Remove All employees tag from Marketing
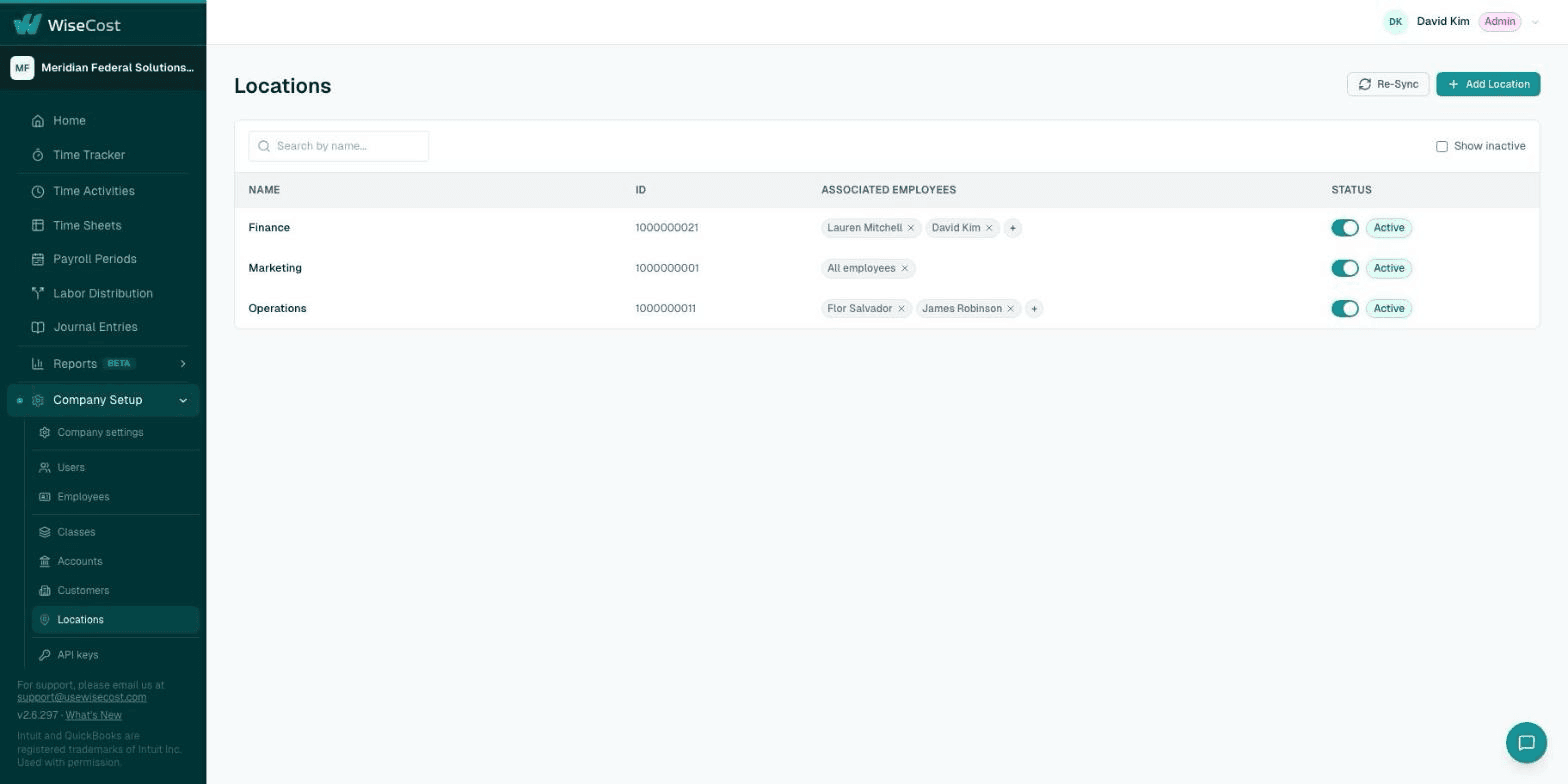1568x784 pixels. [x=905, y=268]
